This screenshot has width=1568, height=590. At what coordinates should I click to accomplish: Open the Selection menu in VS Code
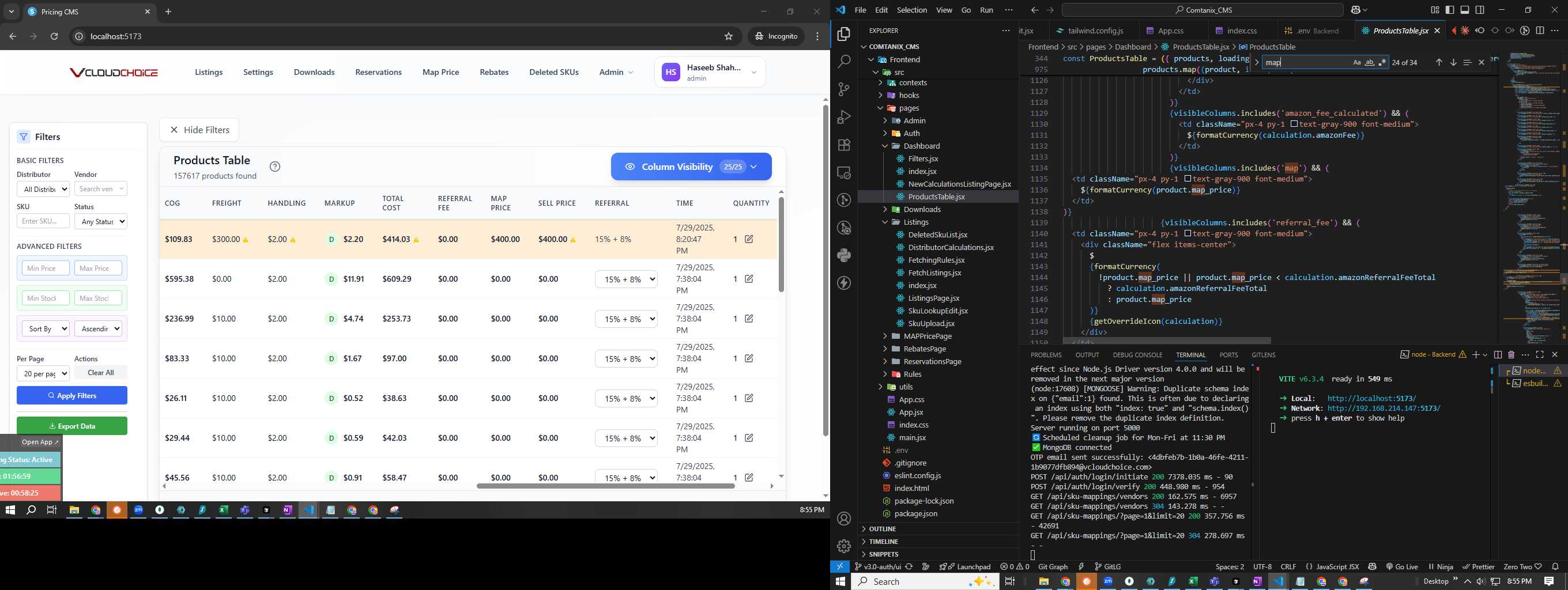[x=912, y=10]
